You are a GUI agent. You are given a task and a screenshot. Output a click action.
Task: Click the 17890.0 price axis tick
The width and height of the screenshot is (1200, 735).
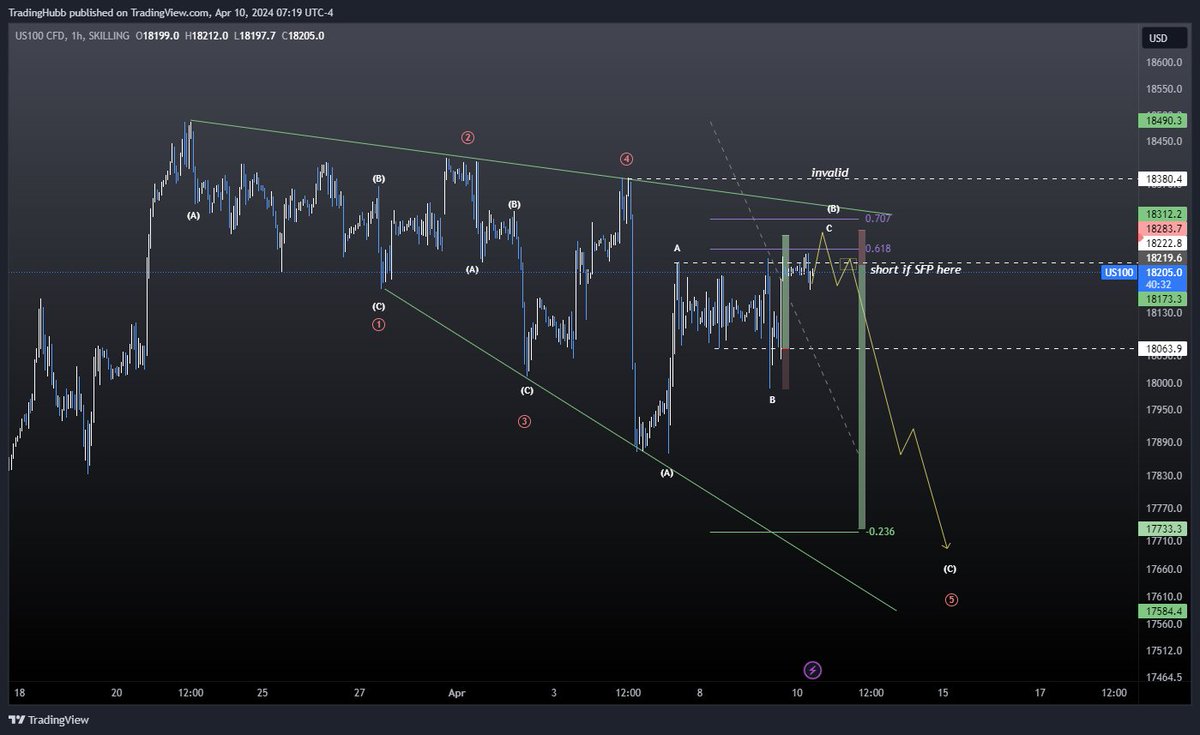coord(1164,442)
